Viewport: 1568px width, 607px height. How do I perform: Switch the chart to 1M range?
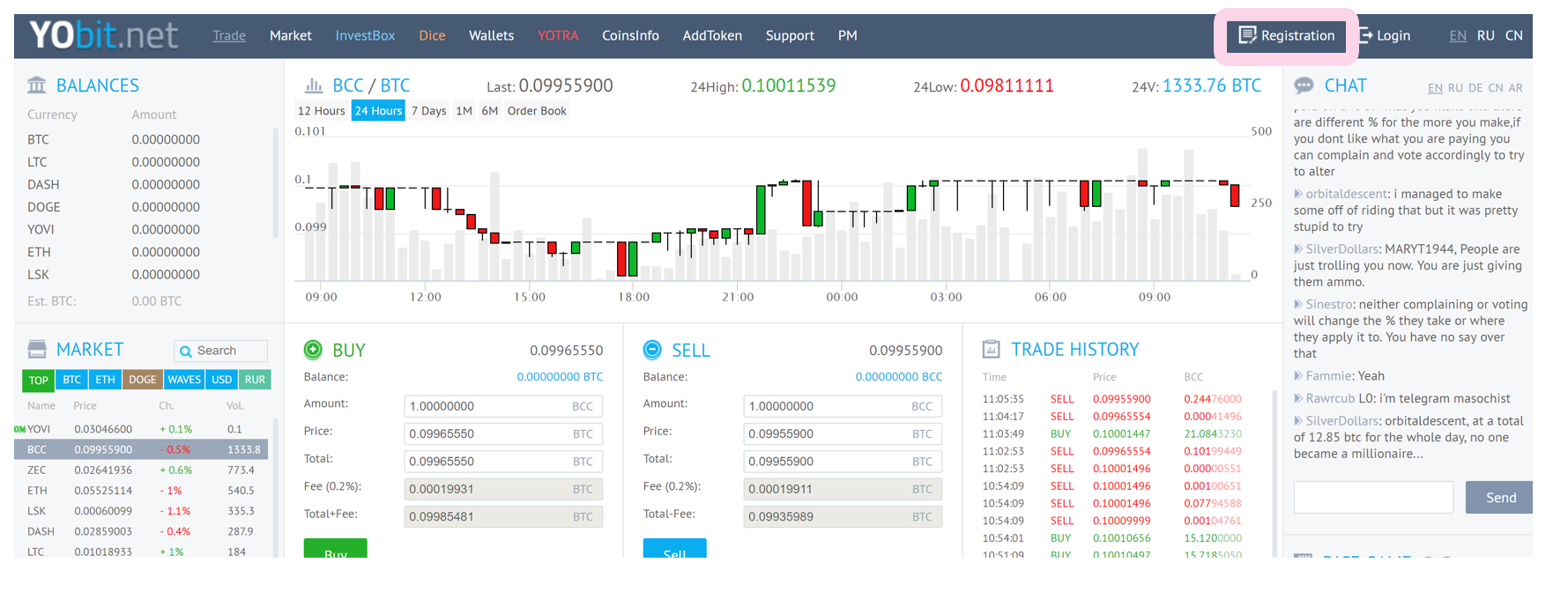pos(464,110)
